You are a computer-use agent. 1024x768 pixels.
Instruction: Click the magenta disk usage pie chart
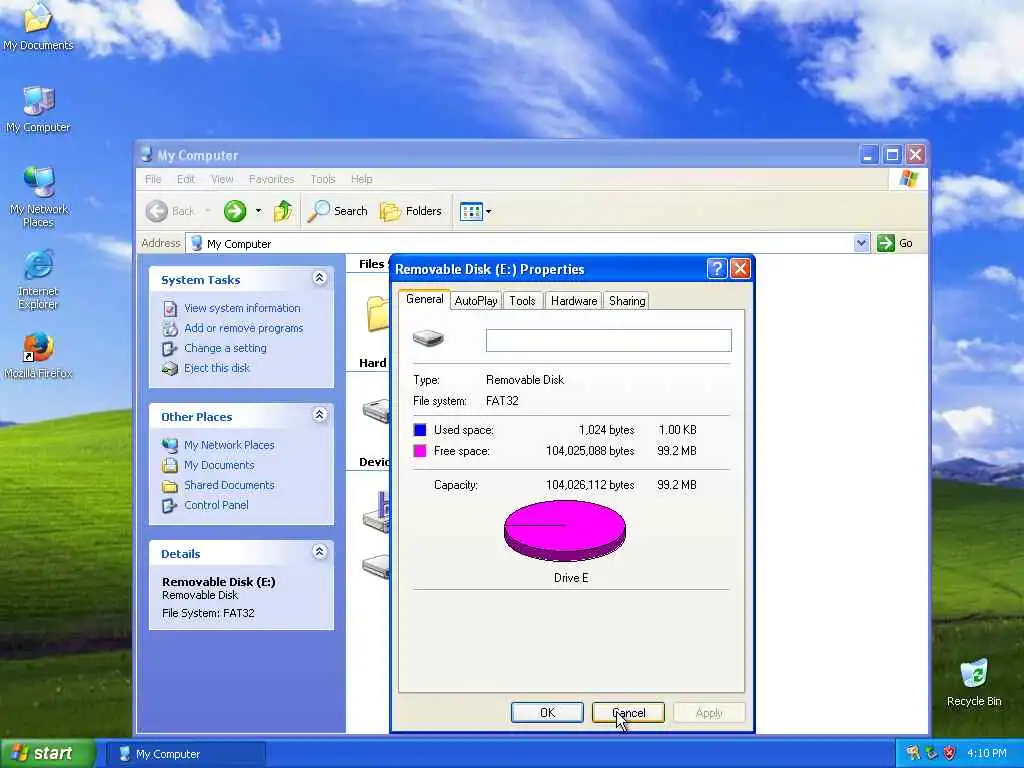click(x=565, y=530)
